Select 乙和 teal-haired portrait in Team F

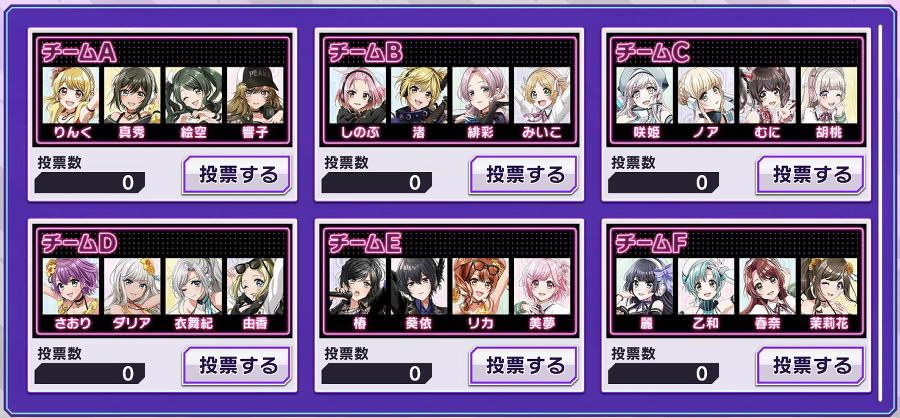pyautogui.click(x=706, y=287)
